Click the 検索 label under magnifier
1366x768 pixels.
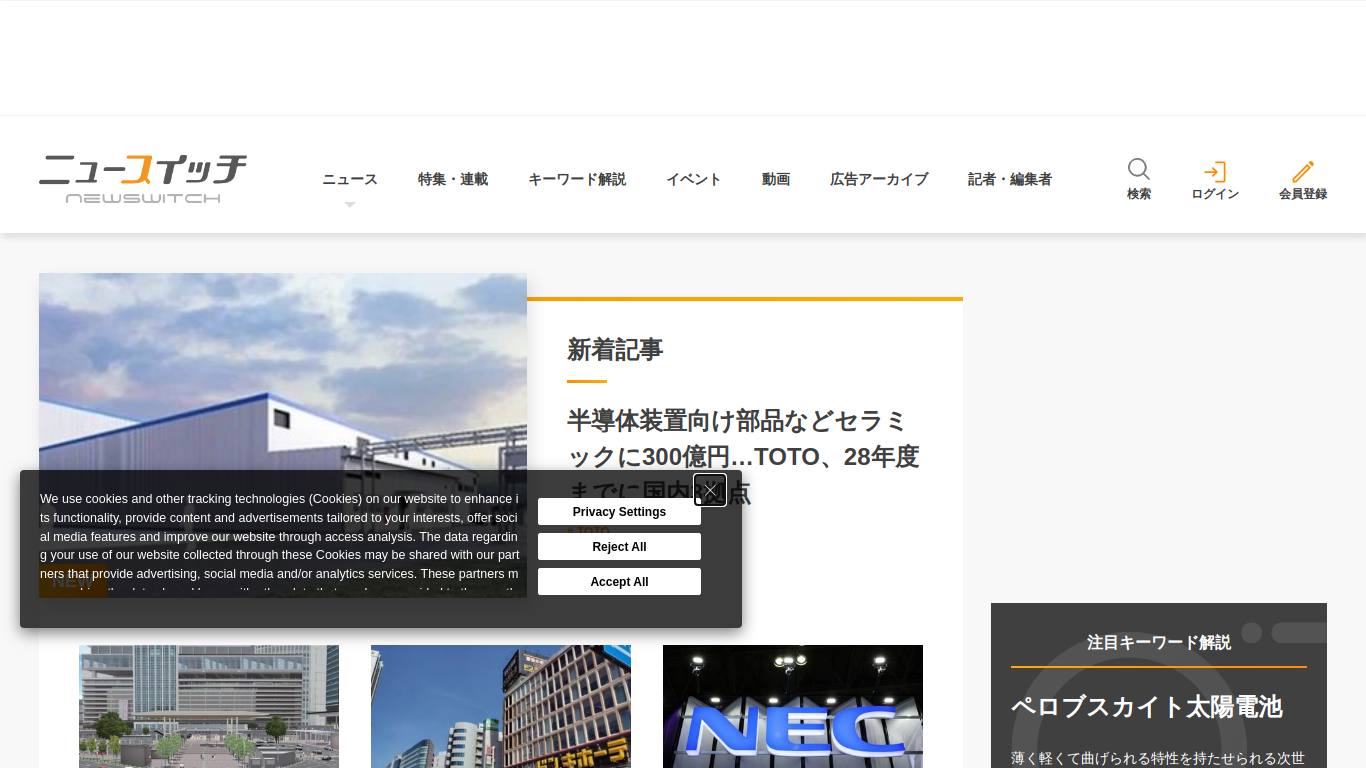point(1139,194)
